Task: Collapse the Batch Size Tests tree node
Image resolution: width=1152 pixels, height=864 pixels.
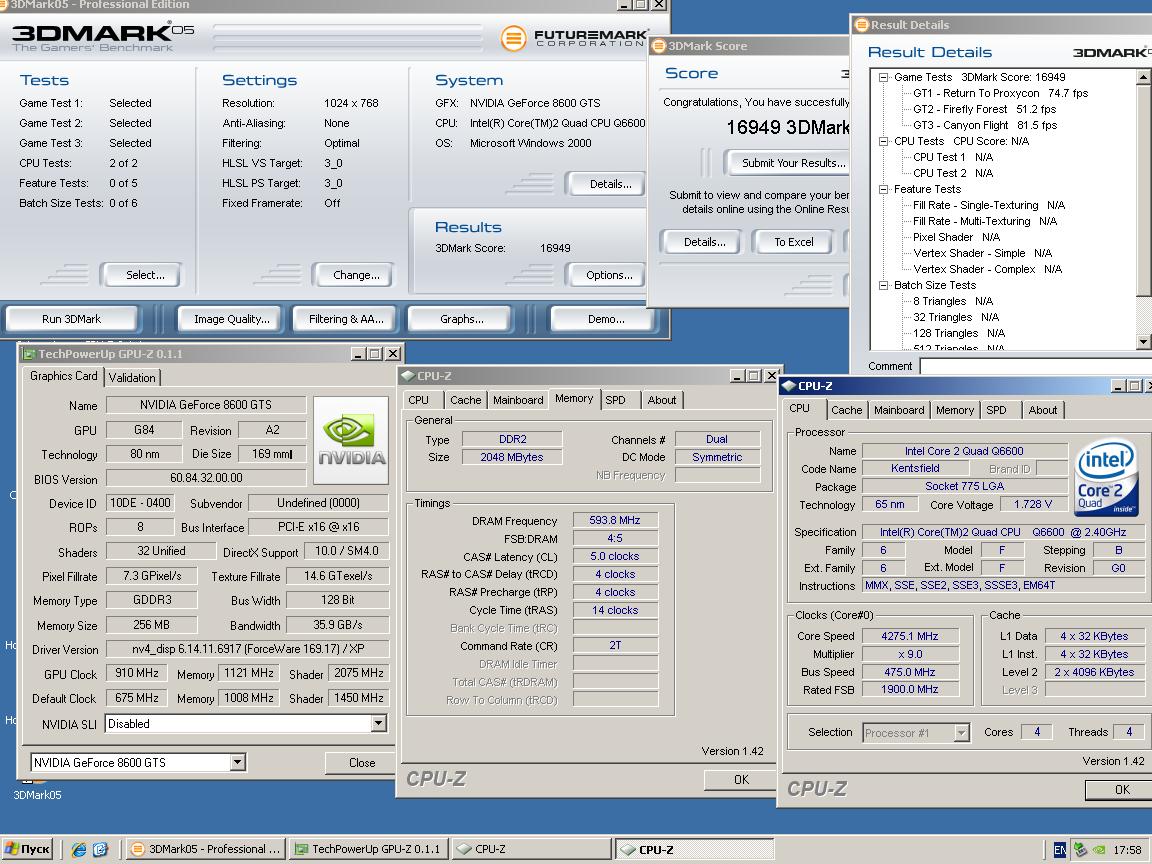Action: pos(884,285)
